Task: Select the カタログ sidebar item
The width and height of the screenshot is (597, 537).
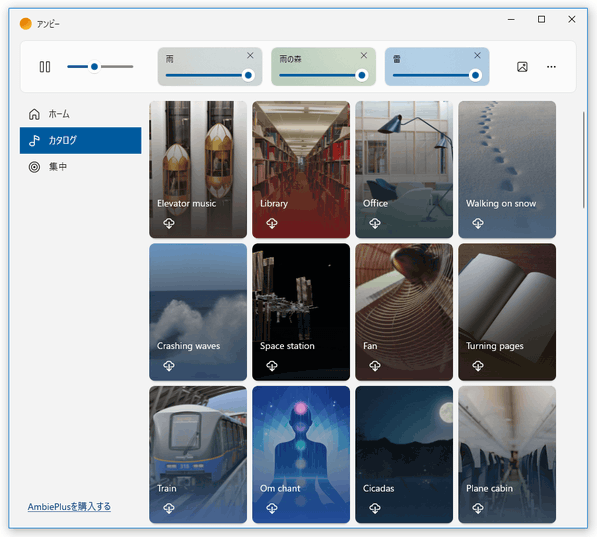Action: (x=81, y=141)
